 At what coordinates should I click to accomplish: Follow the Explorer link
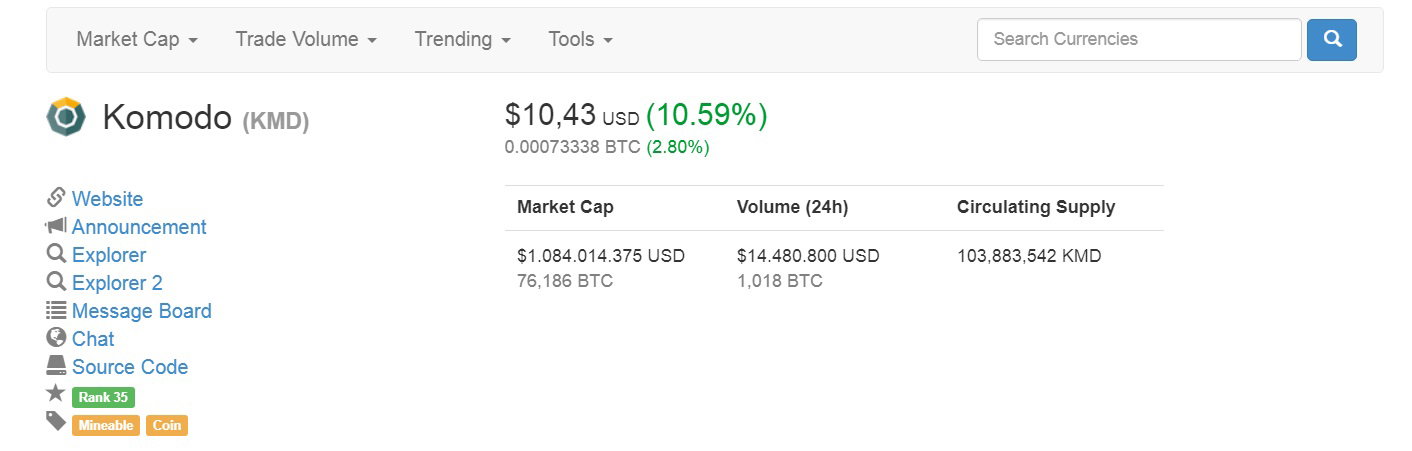click(109, 255)
